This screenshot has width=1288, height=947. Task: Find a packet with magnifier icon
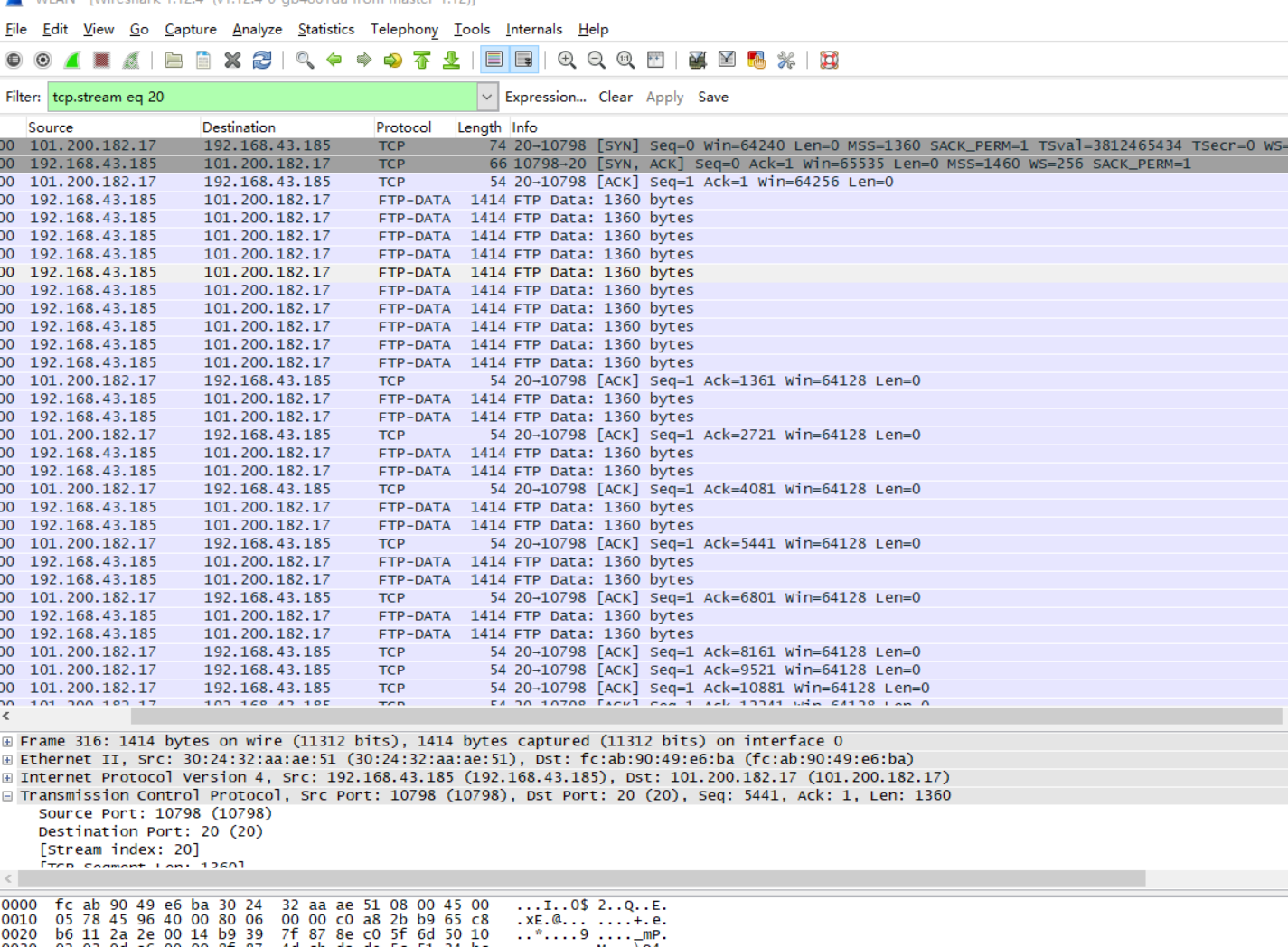pos(305,60)
